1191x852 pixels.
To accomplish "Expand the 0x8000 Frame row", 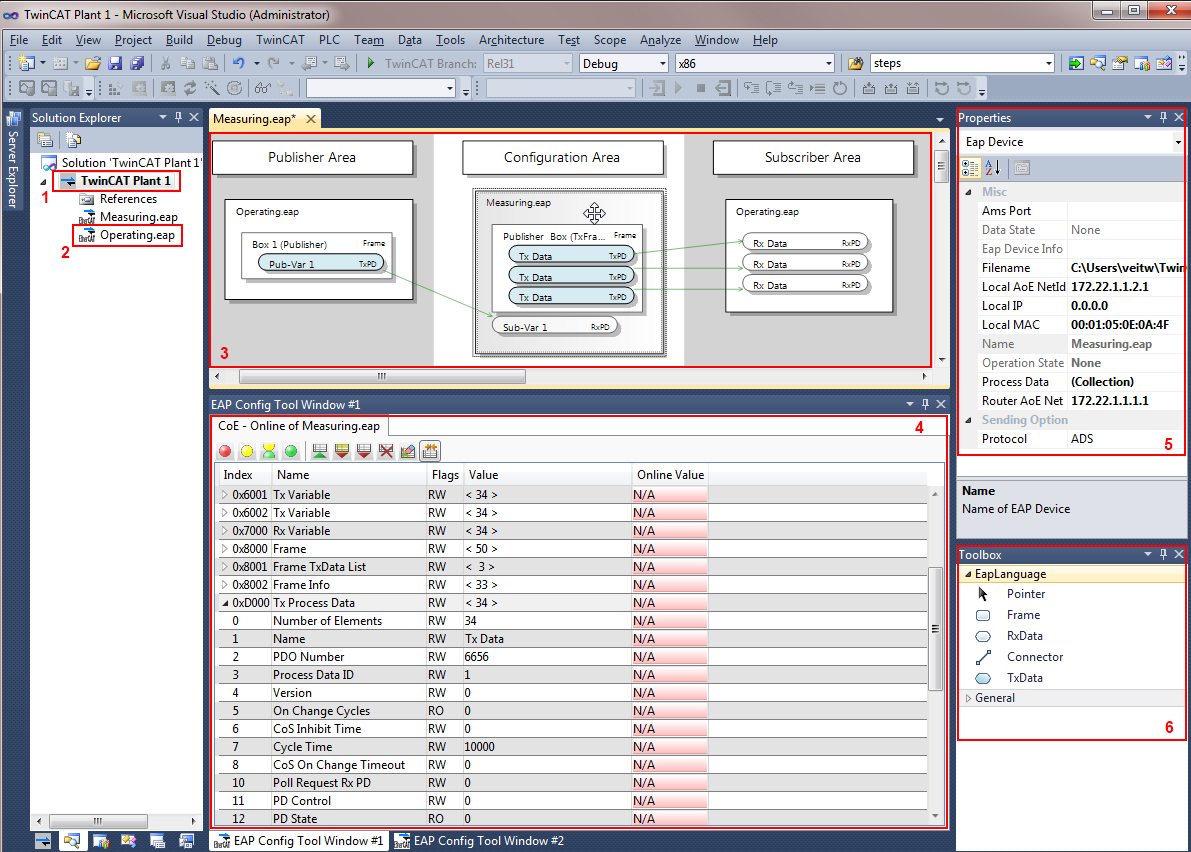I will point(225,548).
